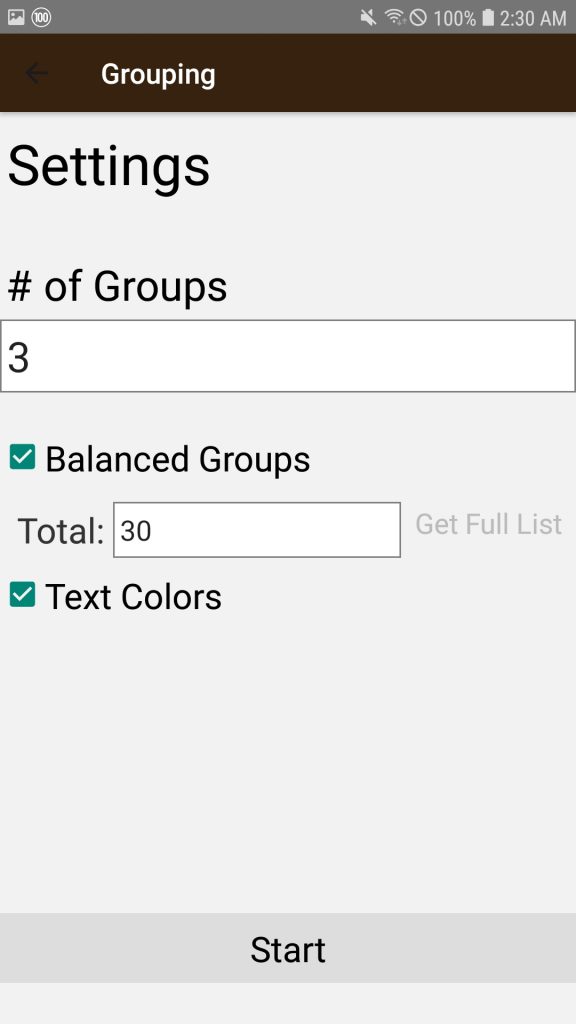Toggle Balanced Groups off then verify Total field
This screenshot has height=1024, width=576.
(x=23, y=456)
